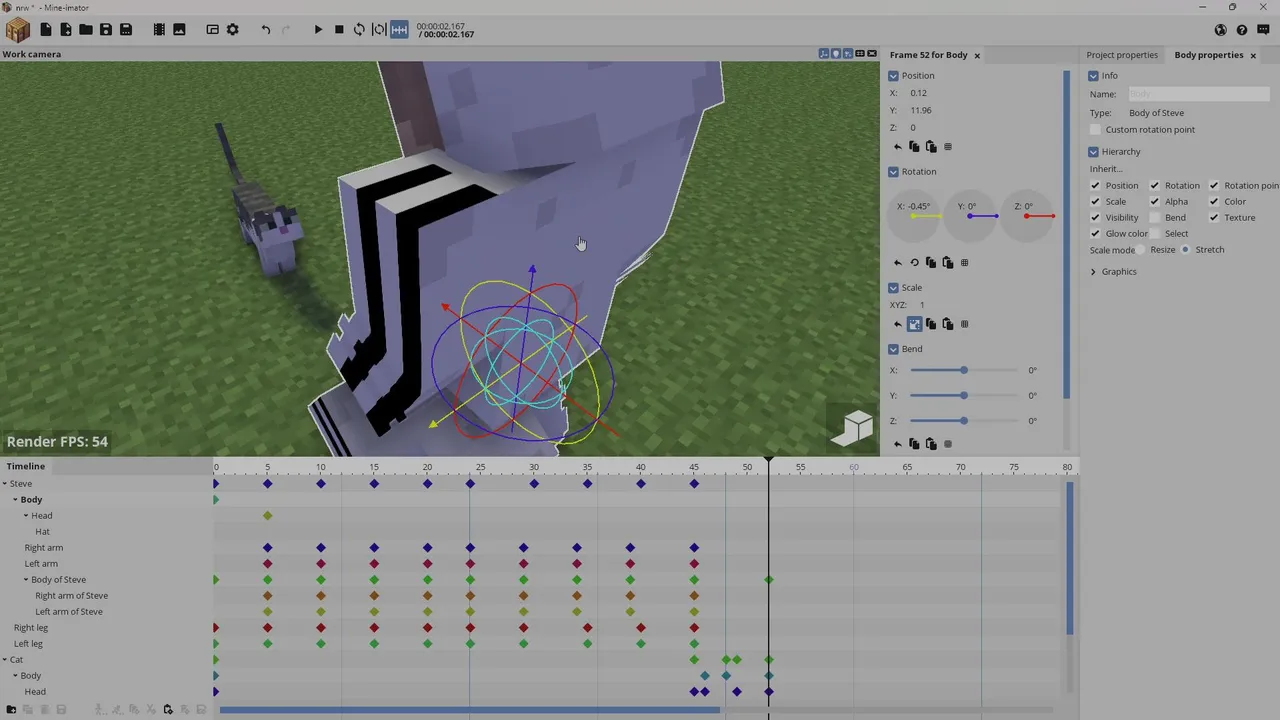This screenshot has width=1280, height=720.
Task: Toggle the secondary view window icon
Action: [x=212, y=30]
